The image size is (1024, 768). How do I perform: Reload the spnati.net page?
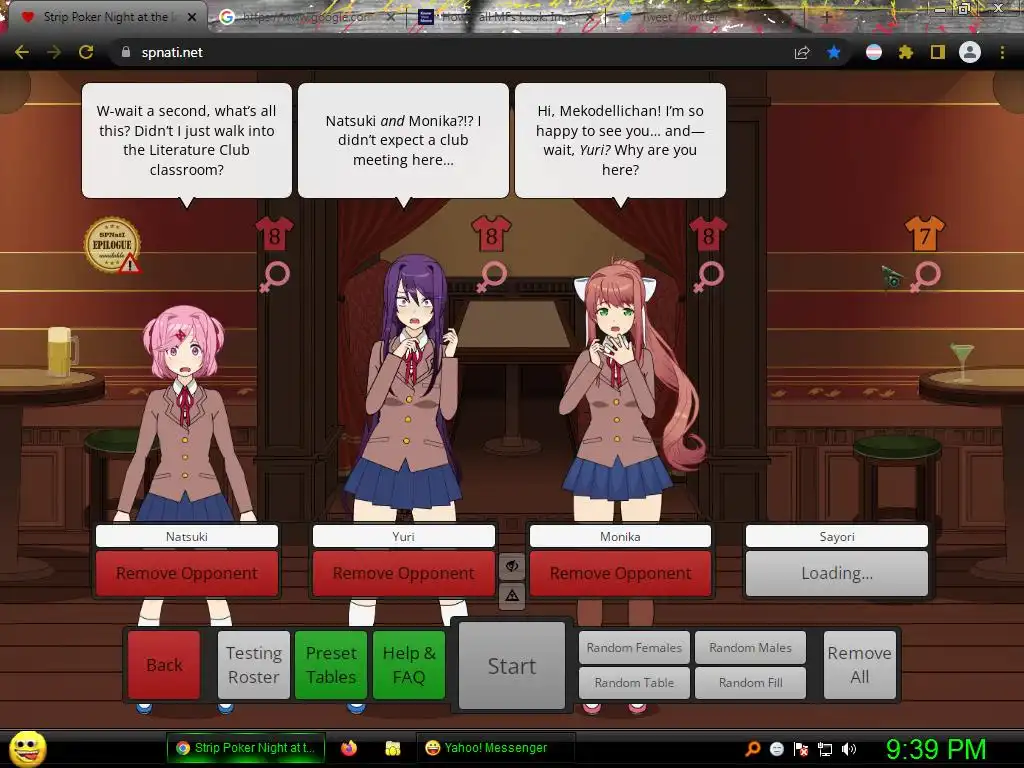click(x=86, y=52)
